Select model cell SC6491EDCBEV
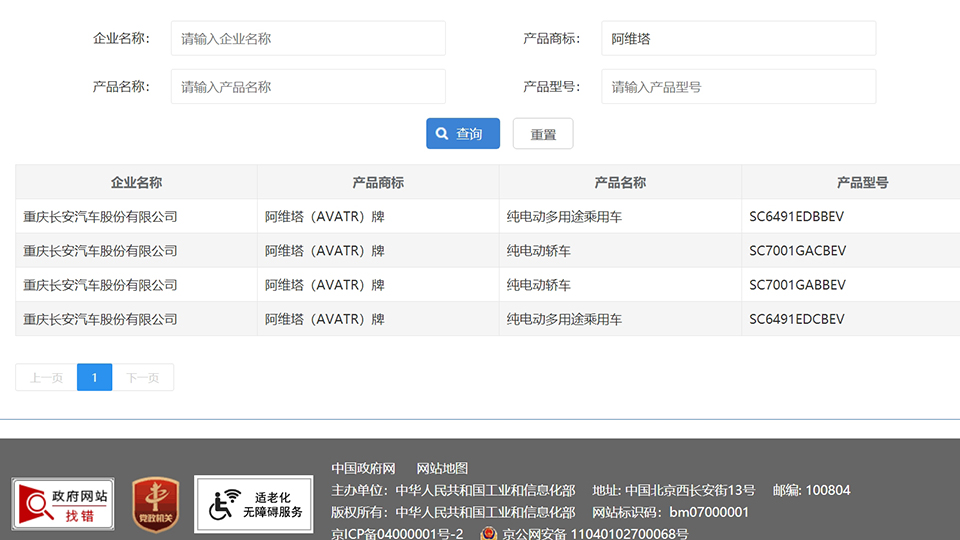Viewport: 960px width, 540px height. click(x=797, y=319)
